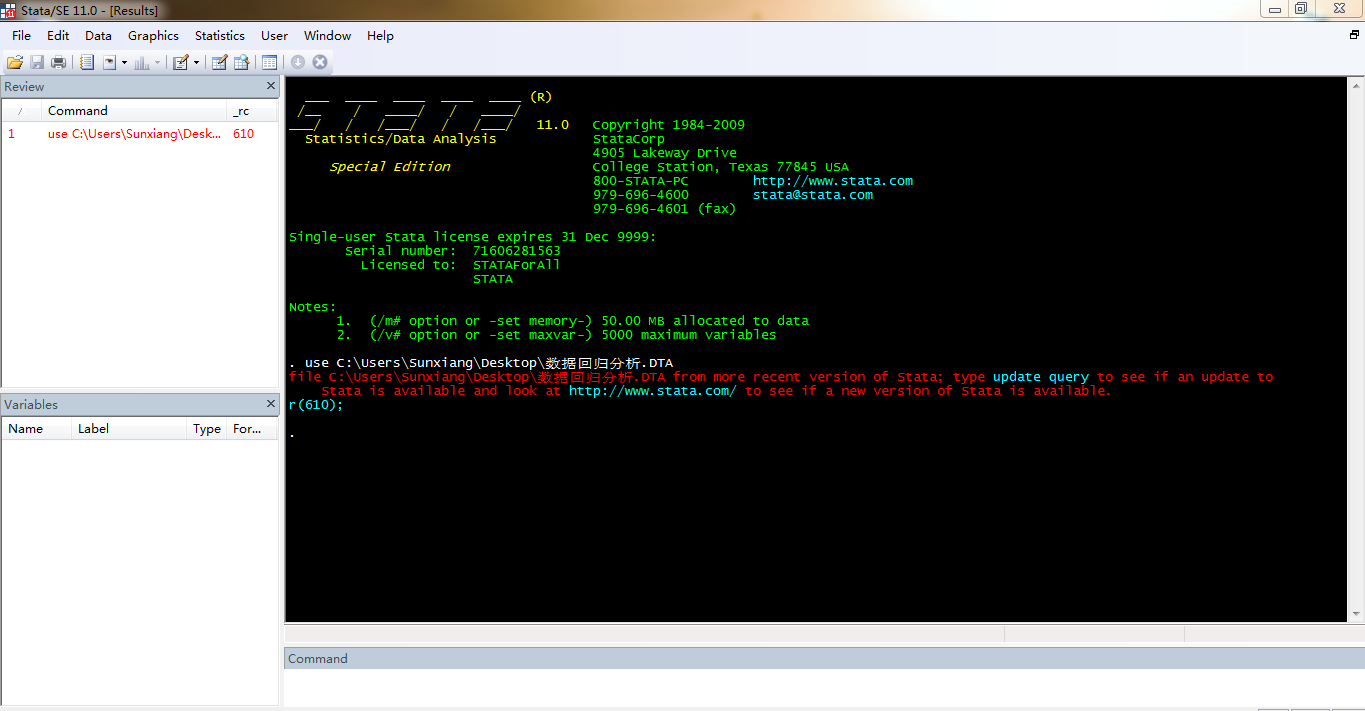Open the File menu
This screenshot has height=711, width=1365.
[22, 35]
